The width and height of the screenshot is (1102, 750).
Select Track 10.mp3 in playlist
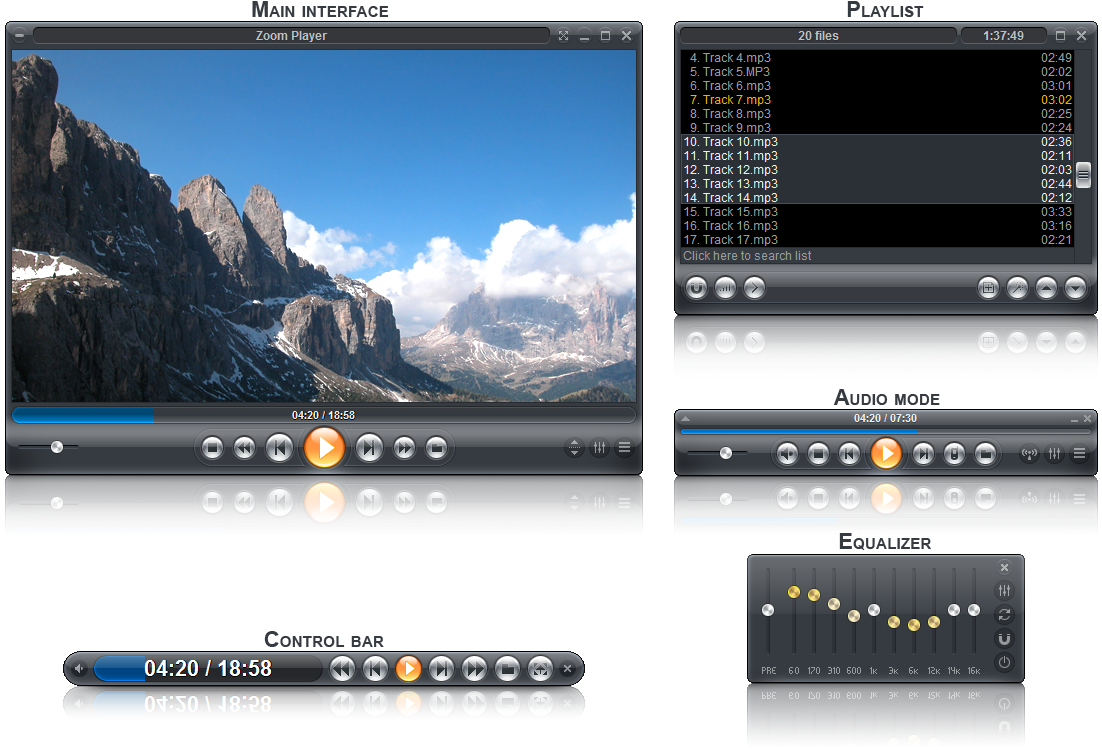pos(877,142)
